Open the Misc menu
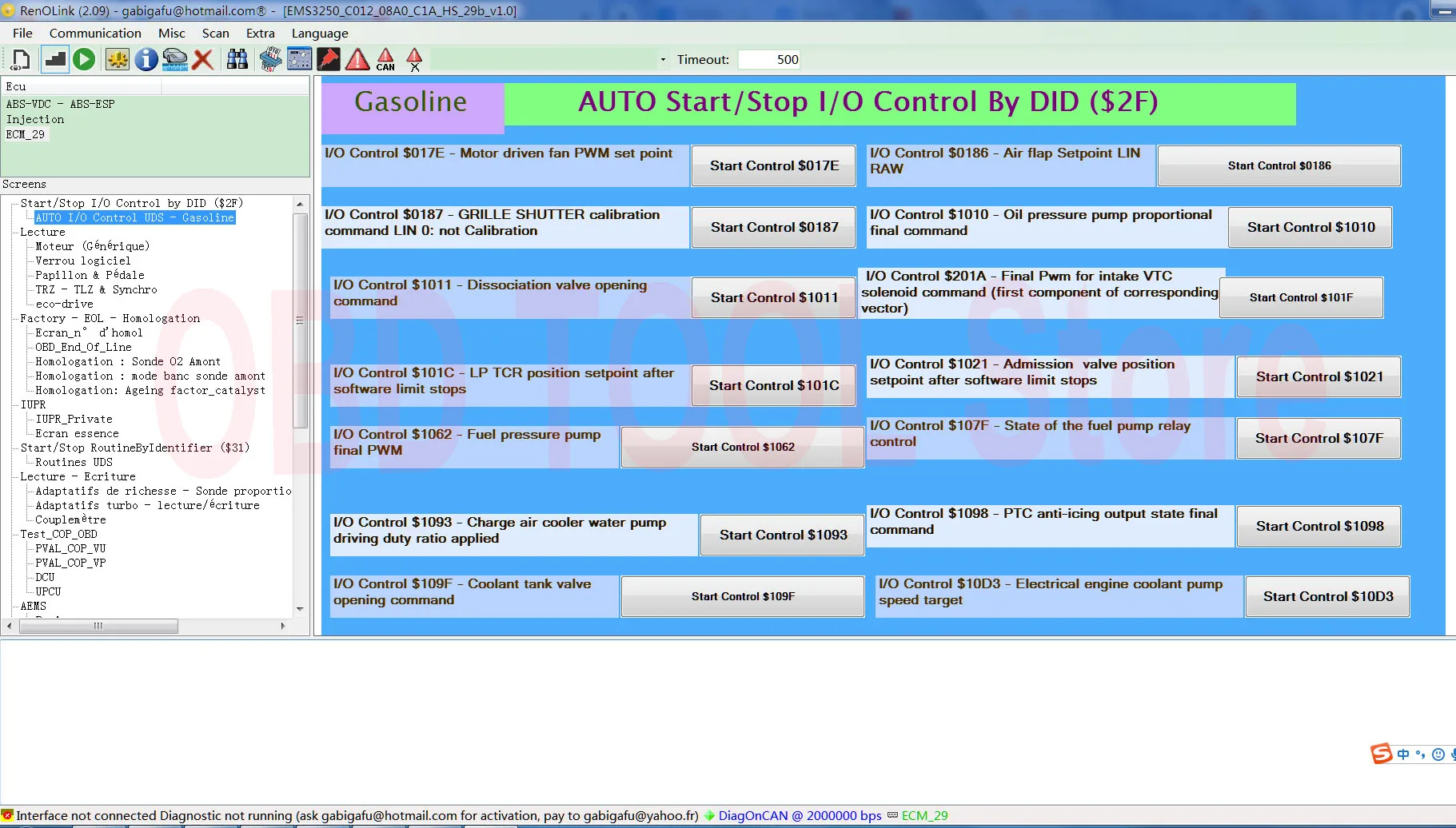Viewport: 1456px width, 828px height. tap(172, 33)
